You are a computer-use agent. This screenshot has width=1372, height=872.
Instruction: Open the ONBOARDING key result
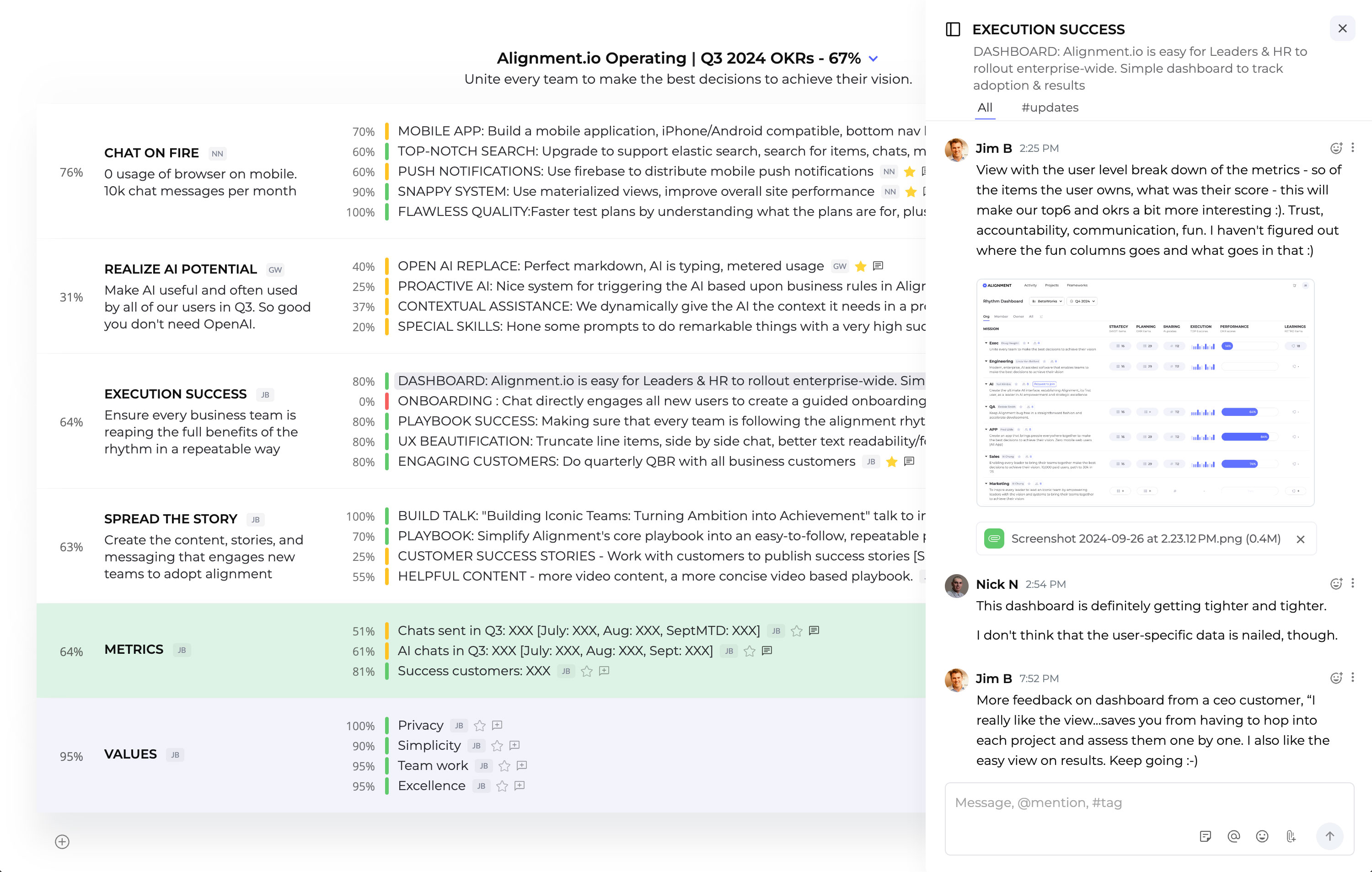(x=661, y=401)
